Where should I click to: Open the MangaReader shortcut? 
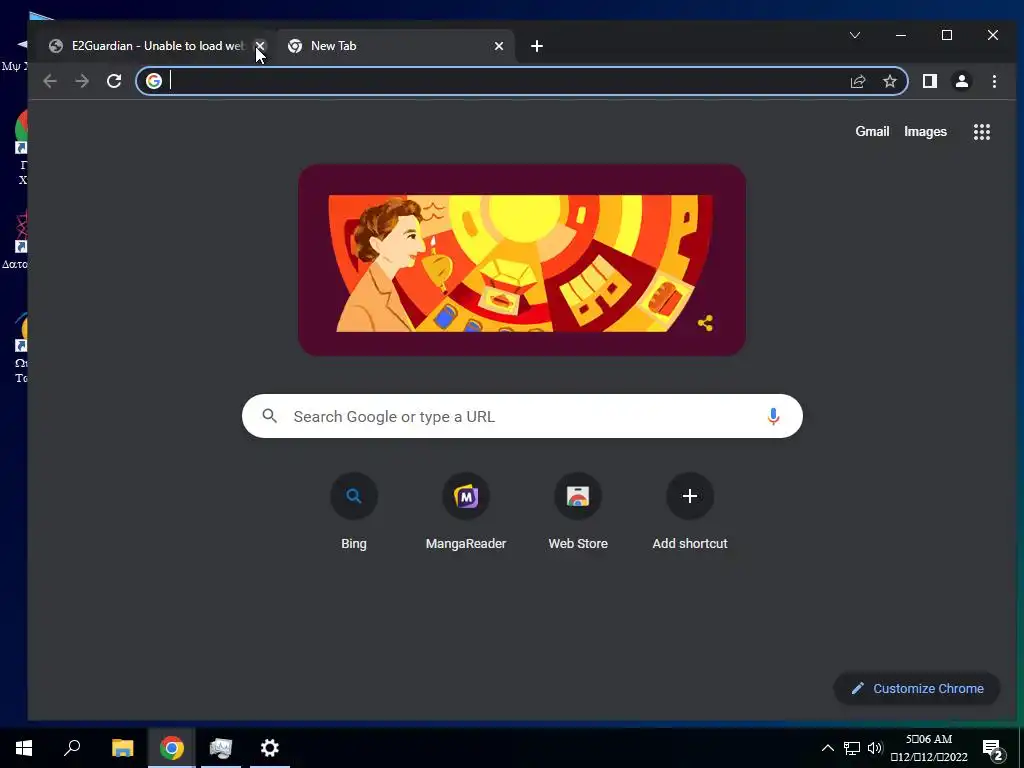click(466, 511)
